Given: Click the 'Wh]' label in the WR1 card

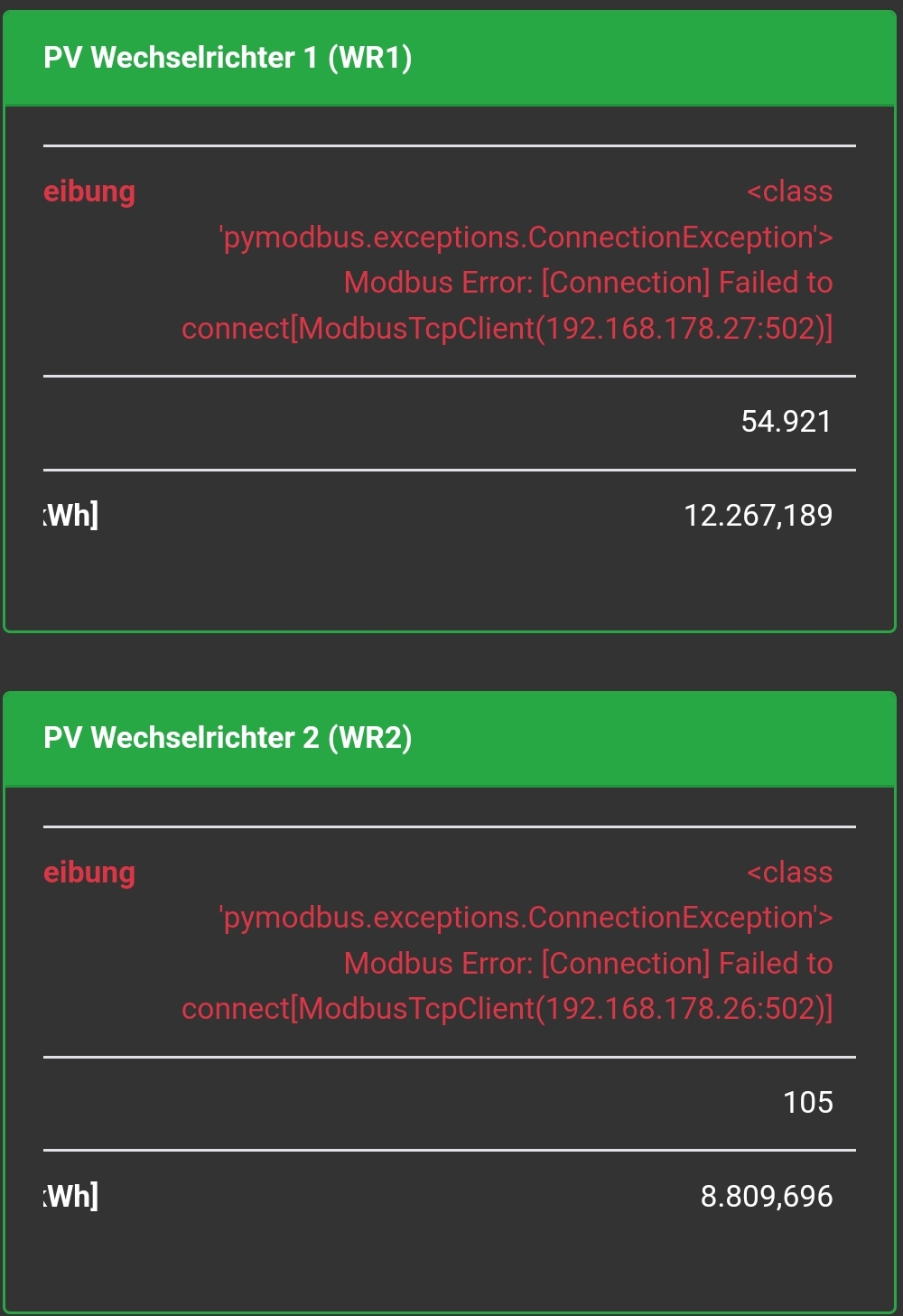Looking at the screenshot, I should click(71, 516).
